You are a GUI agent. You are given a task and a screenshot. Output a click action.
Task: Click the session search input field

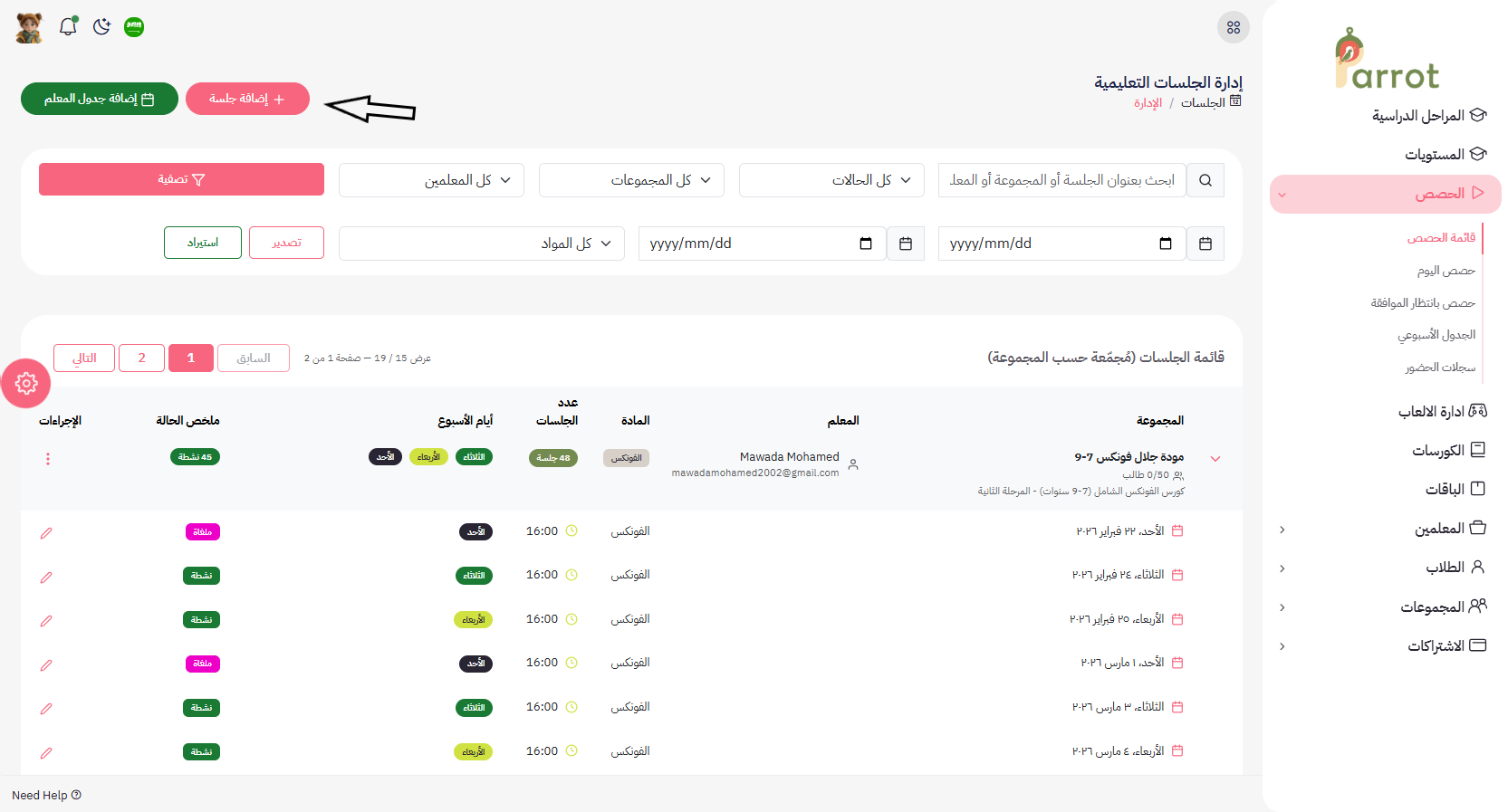tap(1061, 180)
